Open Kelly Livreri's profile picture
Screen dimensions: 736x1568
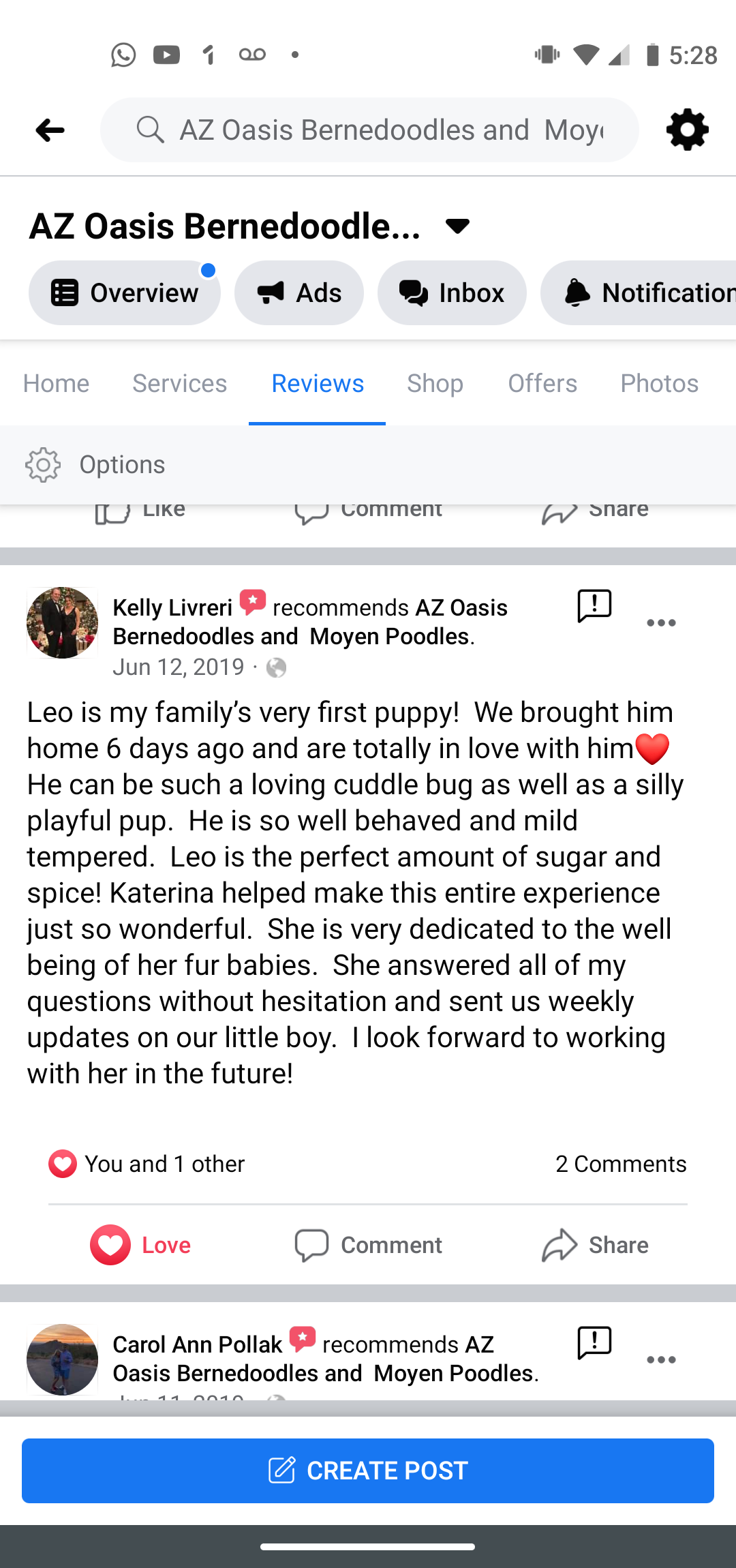point(62,622)
